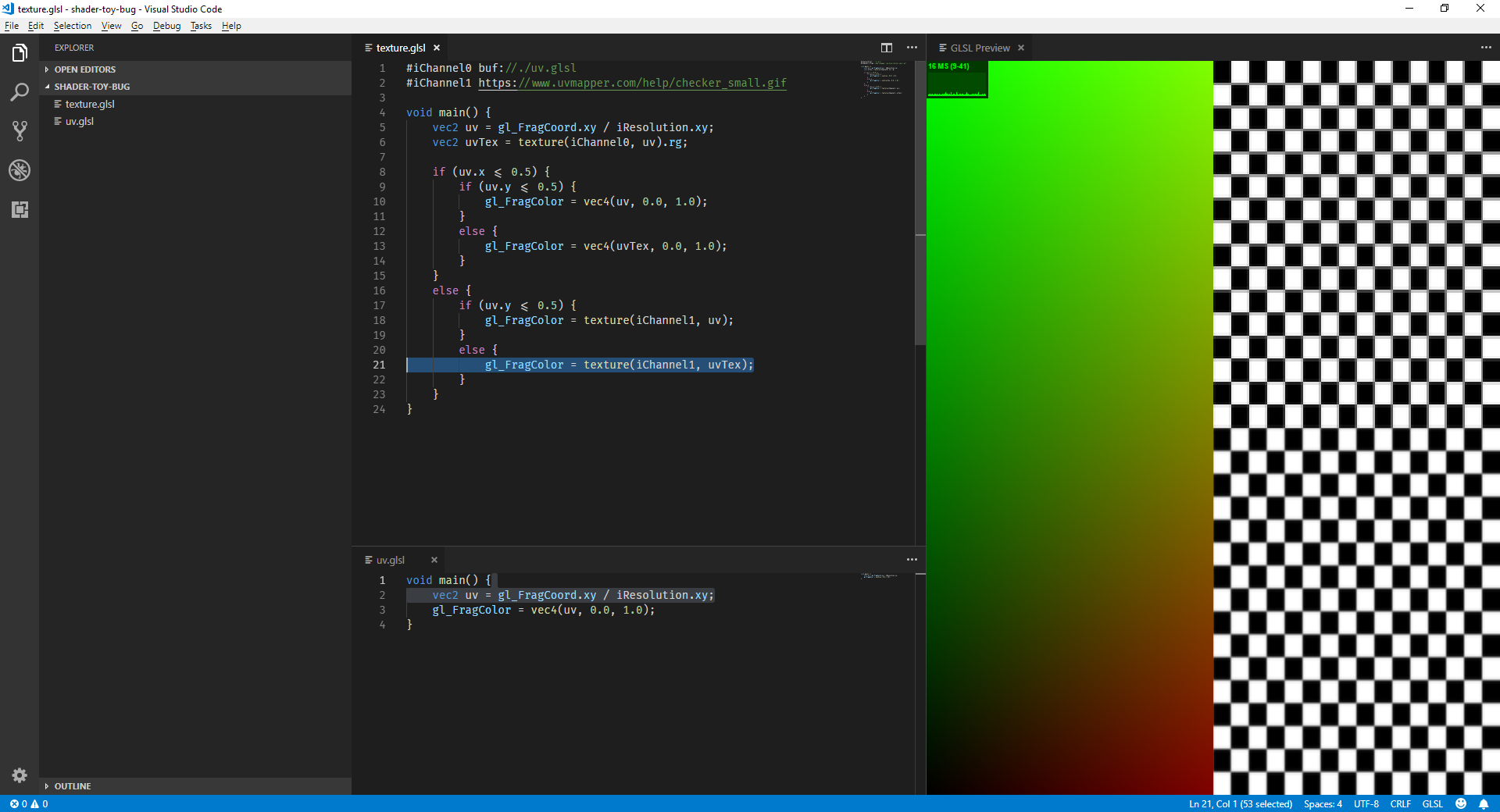Click the checkerboard area of the GLSL preview
Viewport: 1500px width, 812px height.
click(x=1356, y=428)
